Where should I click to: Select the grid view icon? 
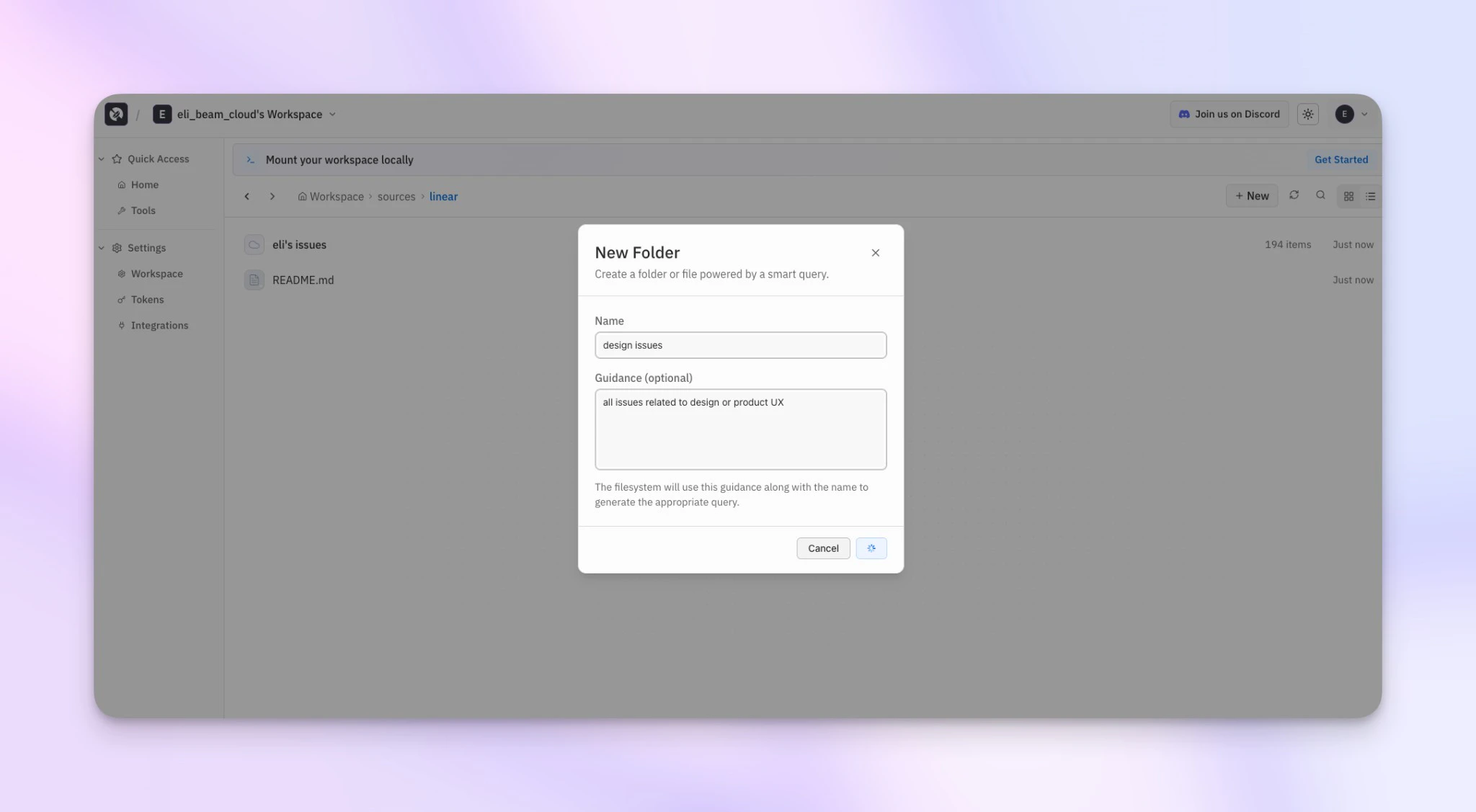(1348, 195)
